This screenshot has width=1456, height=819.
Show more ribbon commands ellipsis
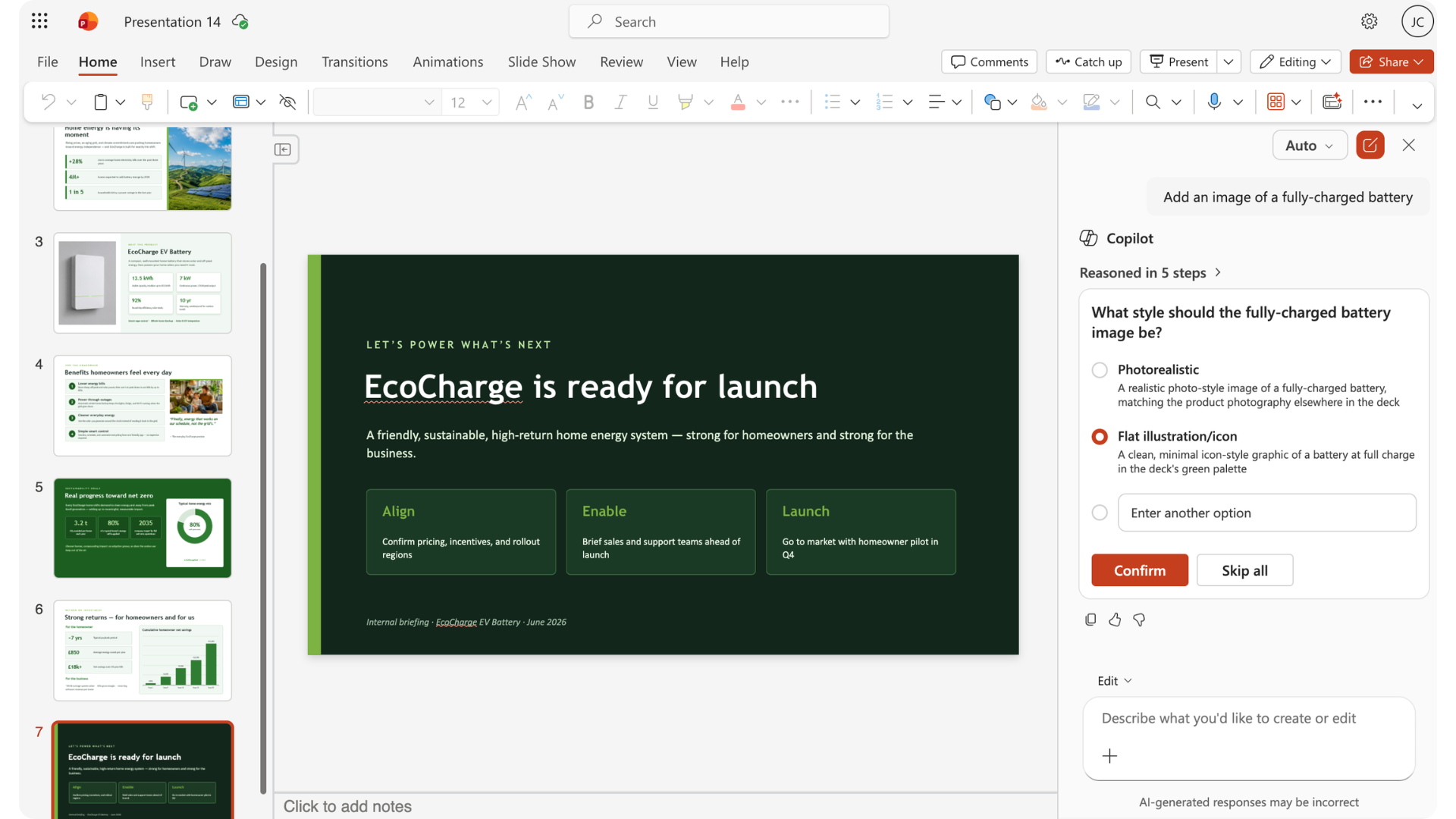coord(1373,102)
